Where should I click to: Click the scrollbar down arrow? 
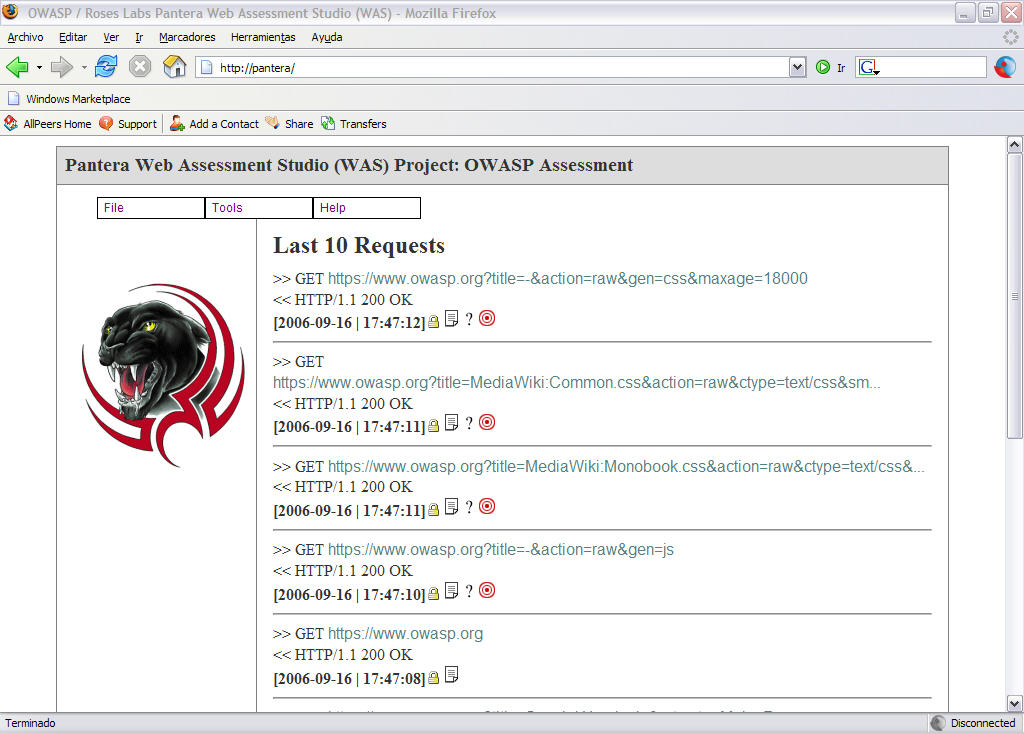tap(1014, 703)
